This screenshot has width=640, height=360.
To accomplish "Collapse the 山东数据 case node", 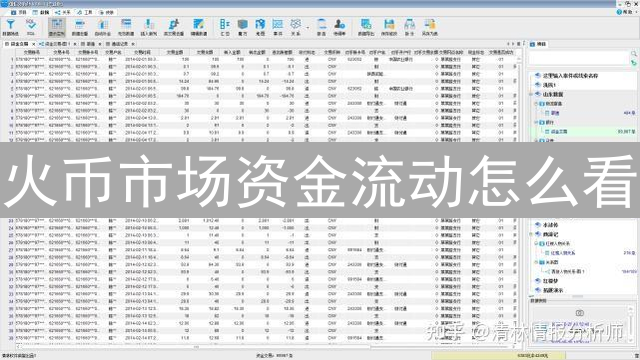I will click(531, 95).
